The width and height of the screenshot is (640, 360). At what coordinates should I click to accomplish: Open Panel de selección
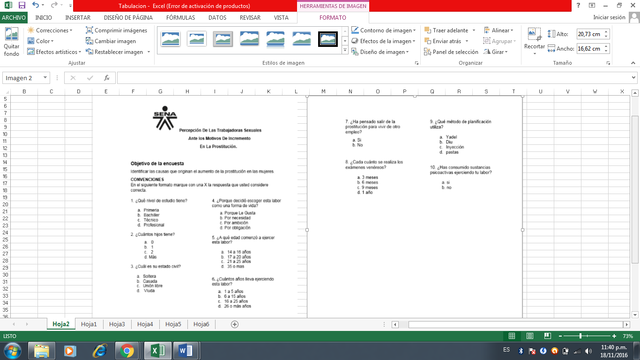coord(451,52)
